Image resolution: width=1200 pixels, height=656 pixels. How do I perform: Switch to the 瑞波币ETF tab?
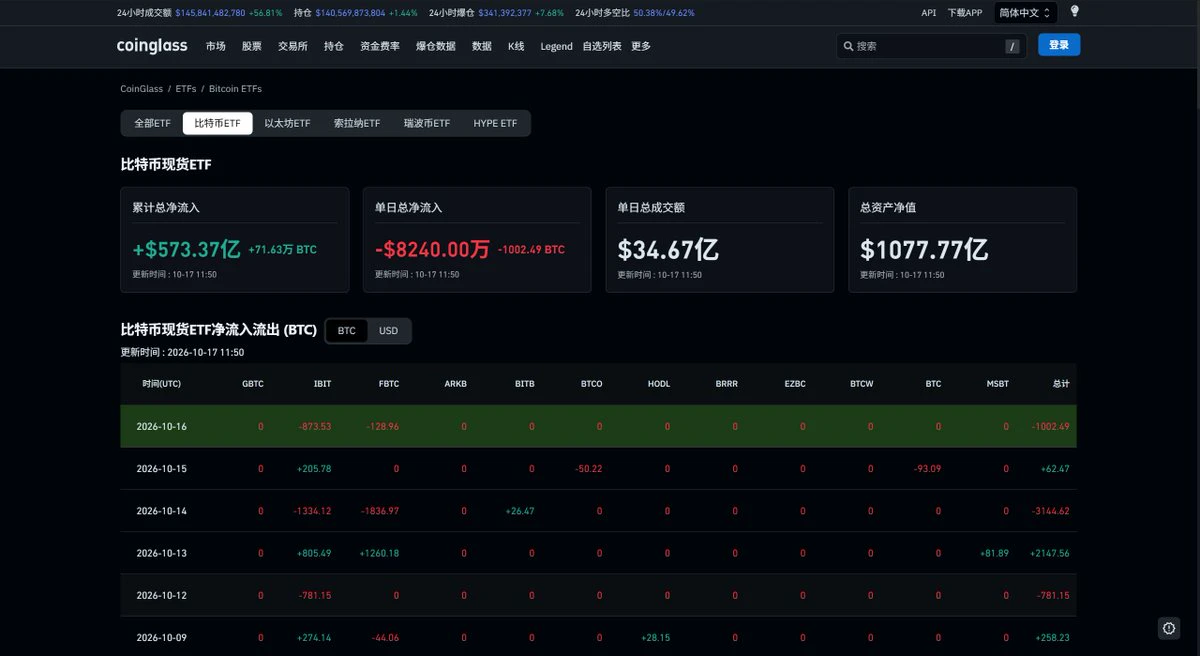[427, 123]
